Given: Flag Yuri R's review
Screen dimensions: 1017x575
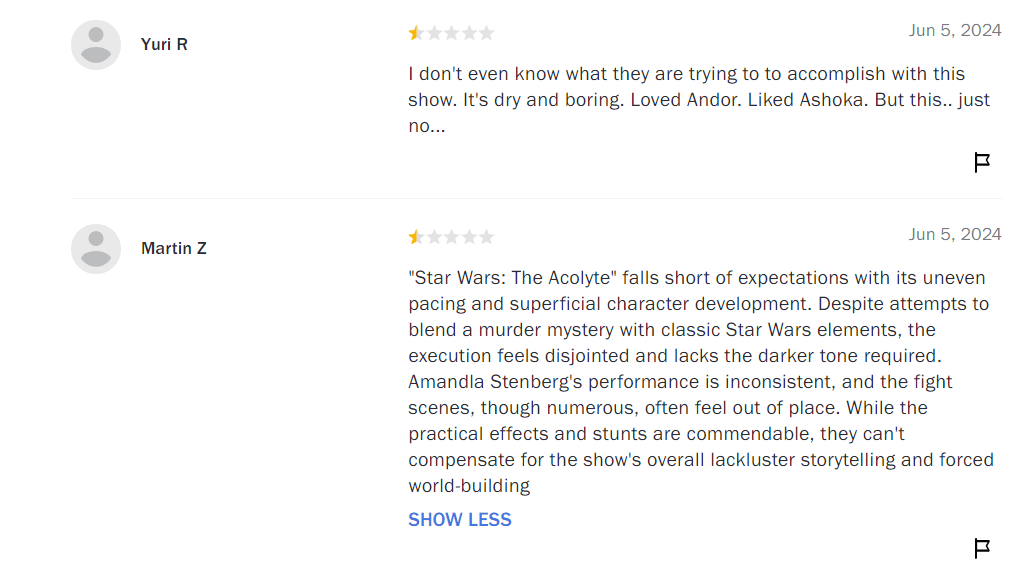Looking at the screenshot, I should pos(982,163).
